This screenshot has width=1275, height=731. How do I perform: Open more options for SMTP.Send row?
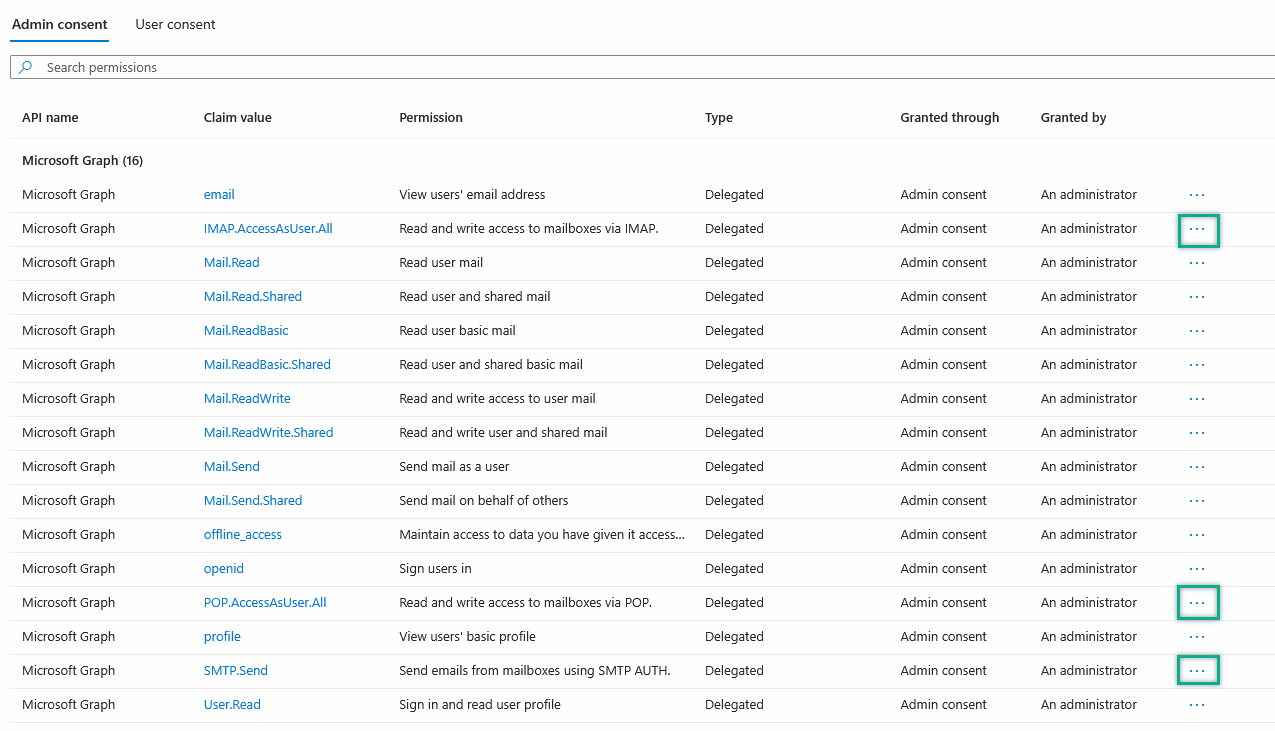(1197, 671)
